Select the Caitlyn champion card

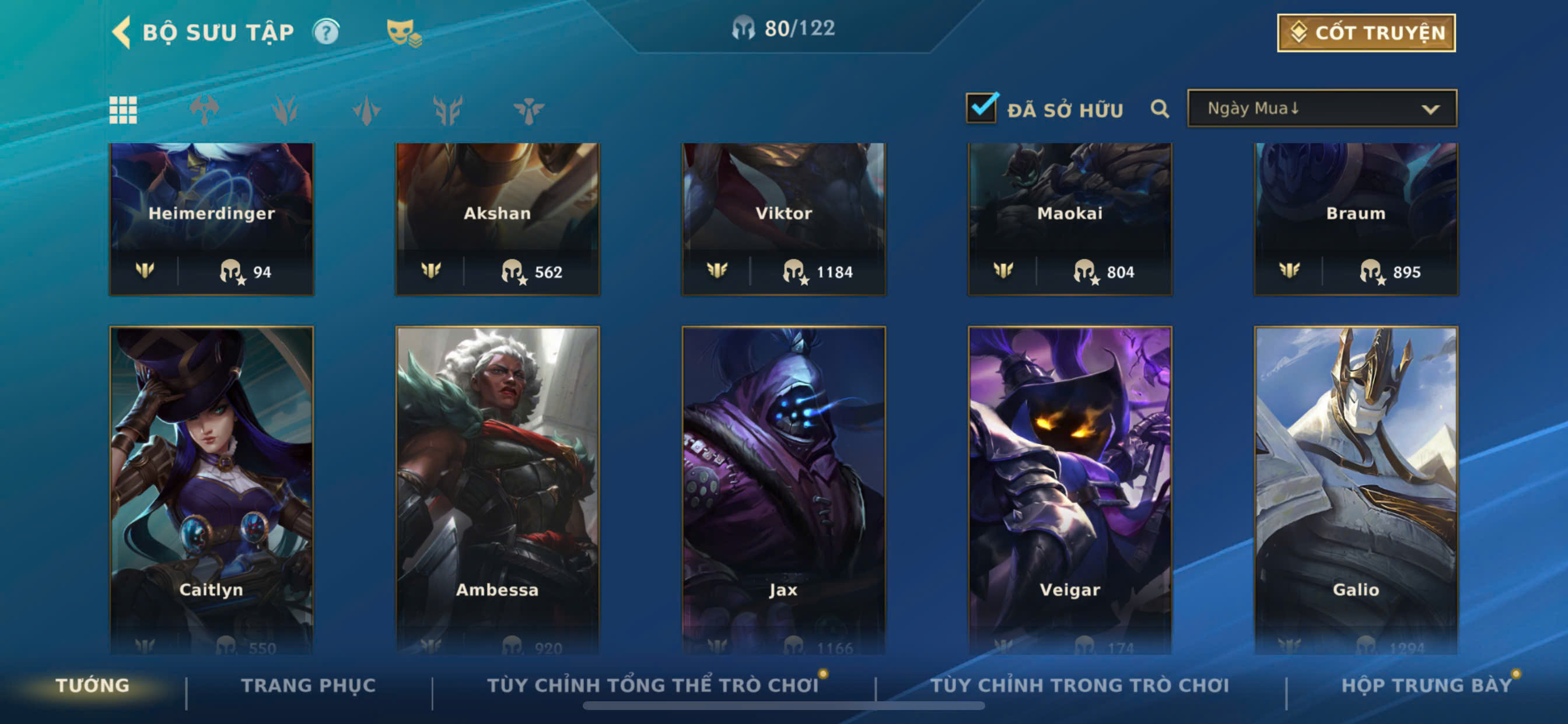coord(211,490)
